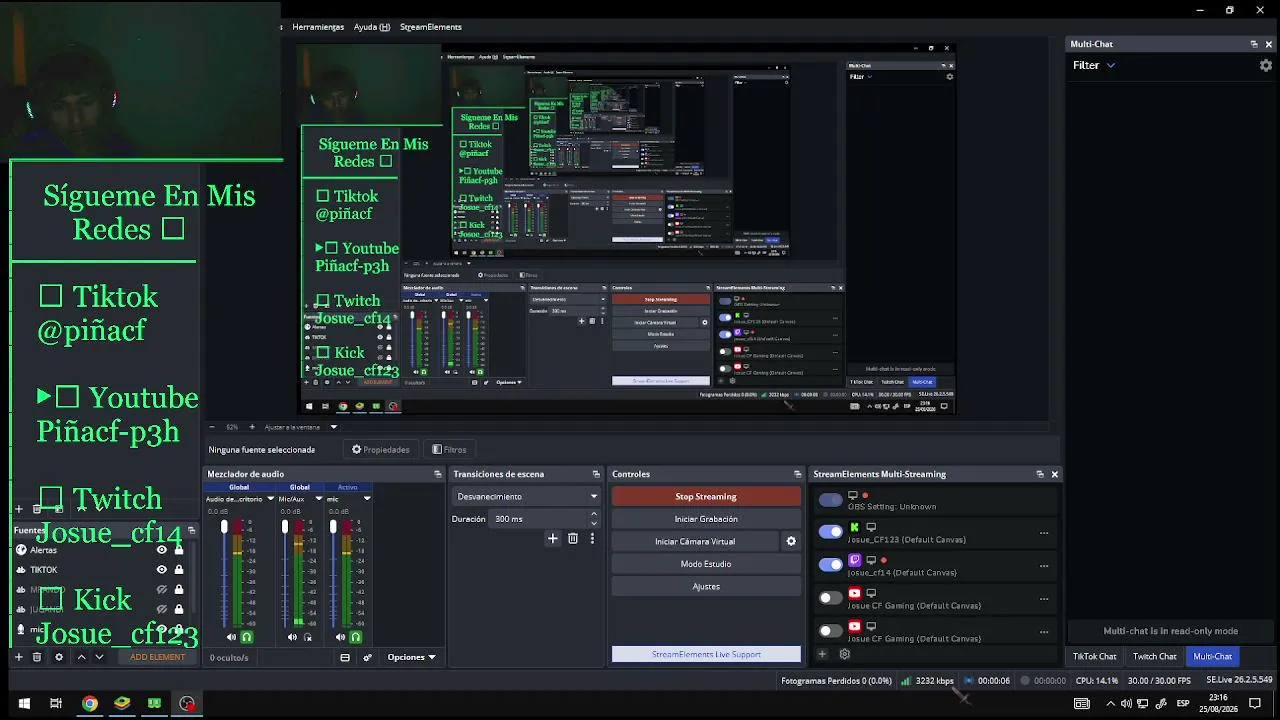The height and width of the screenshot is (720, 1280).
Task: Start recording with Iniciar Grabación
Action: pos(706,519)
